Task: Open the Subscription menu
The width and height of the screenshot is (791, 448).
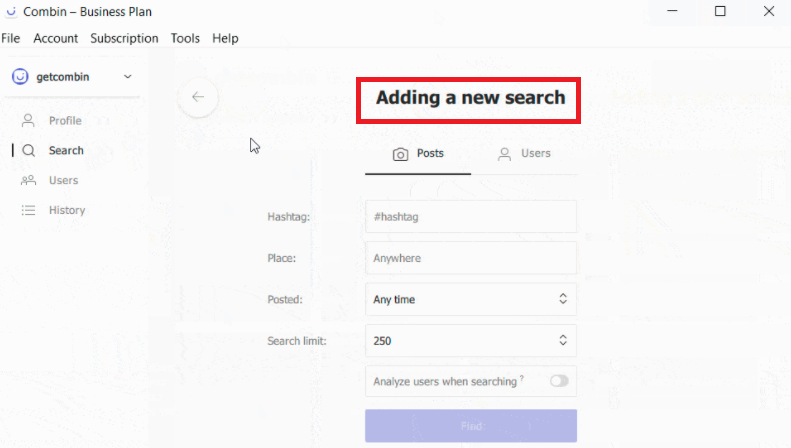Action: pos(124,38)
